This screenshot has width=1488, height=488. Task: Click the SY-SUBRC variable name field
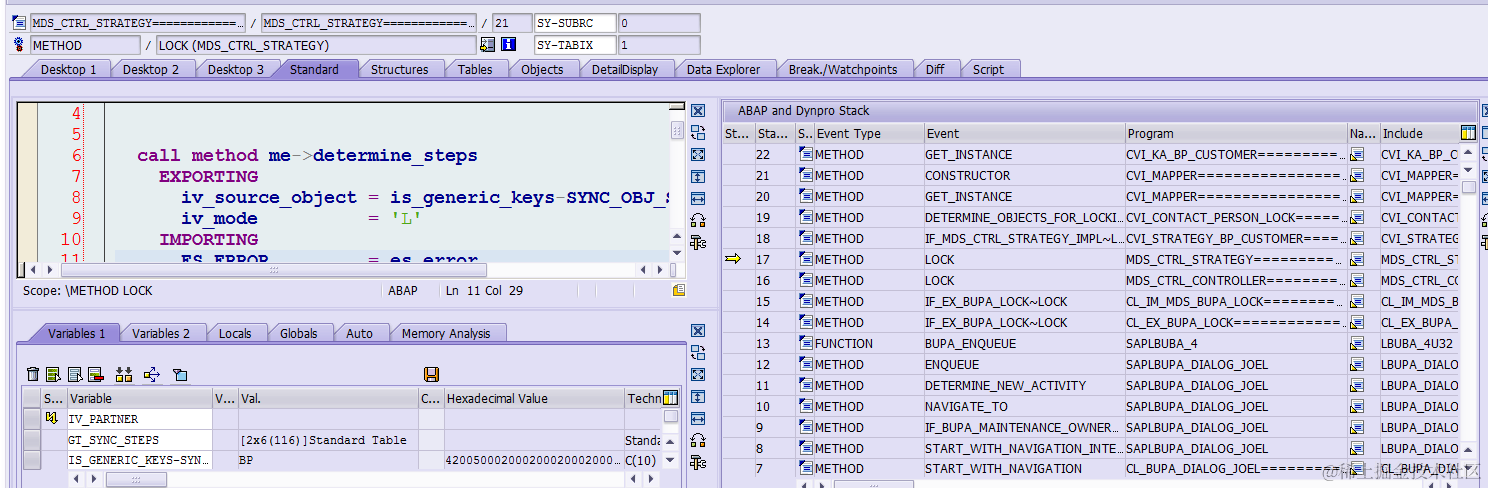(x=574, y=23)
